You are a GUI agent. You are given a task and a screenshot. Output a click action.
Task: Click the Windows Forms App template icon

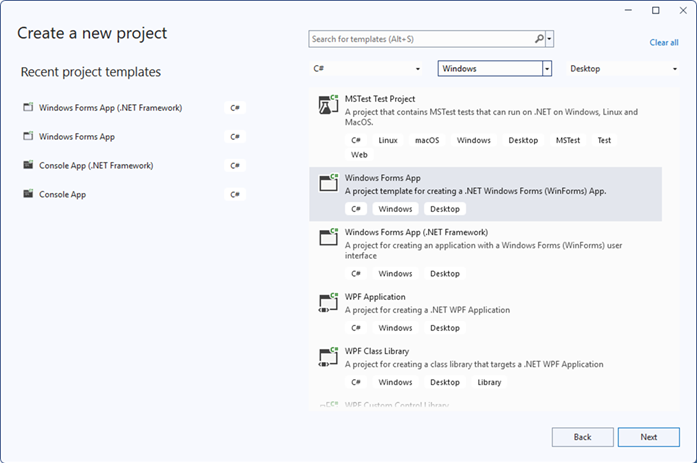(328, 183)
